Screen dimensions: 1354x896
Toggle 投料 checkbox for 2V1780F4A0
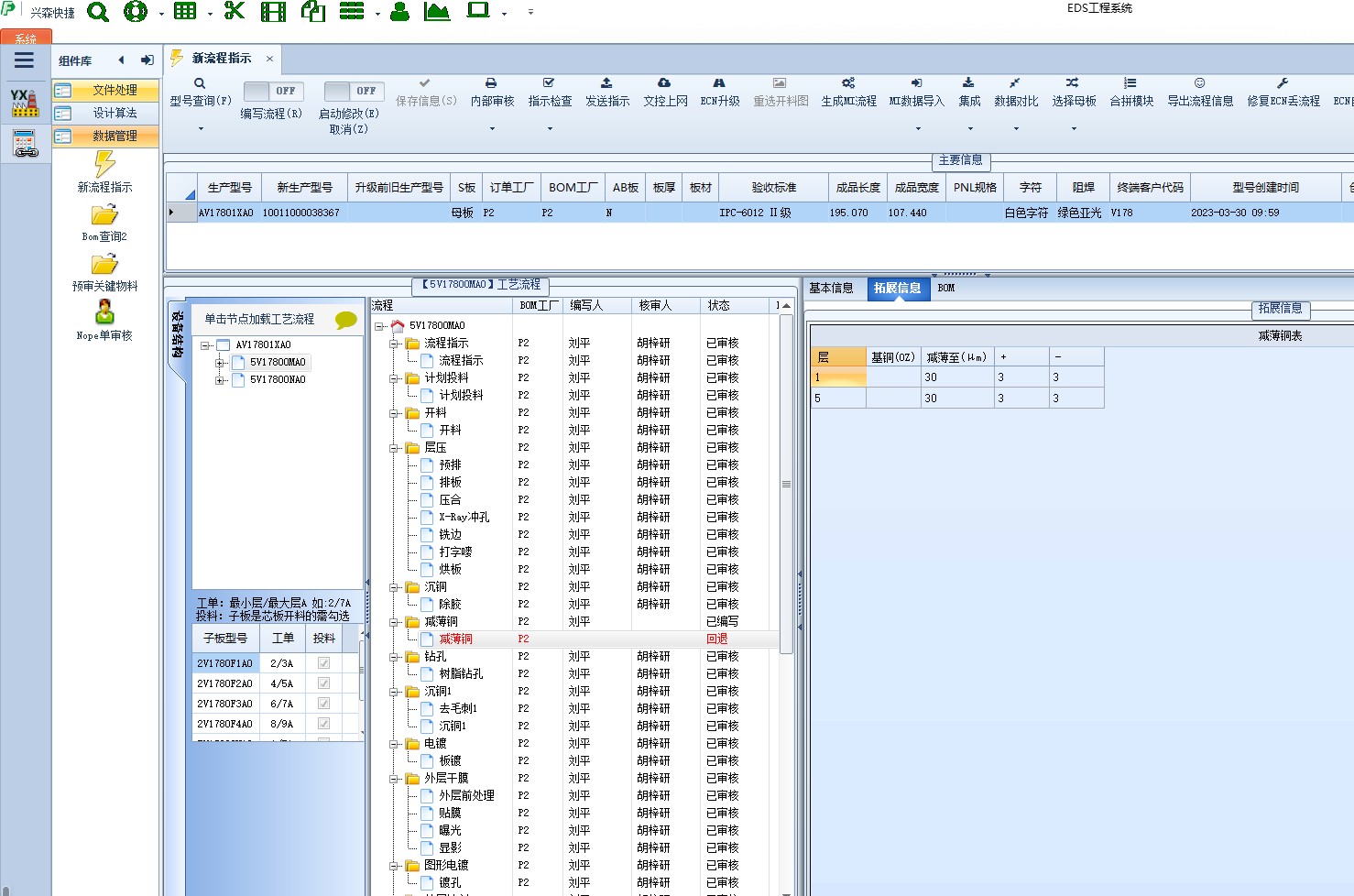323,724
